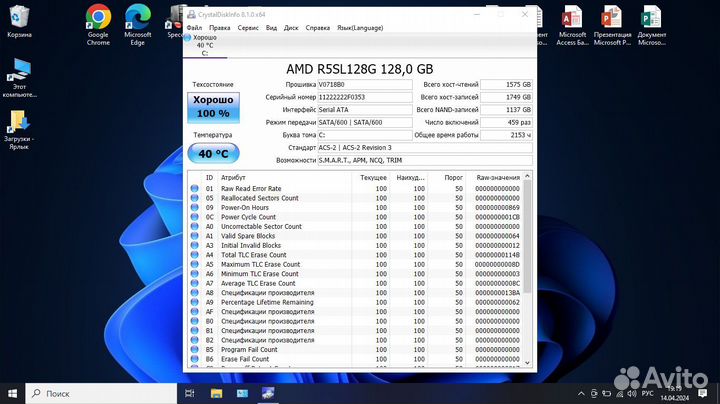Click status icon of Erase Fail Count row

pos(195,359)
